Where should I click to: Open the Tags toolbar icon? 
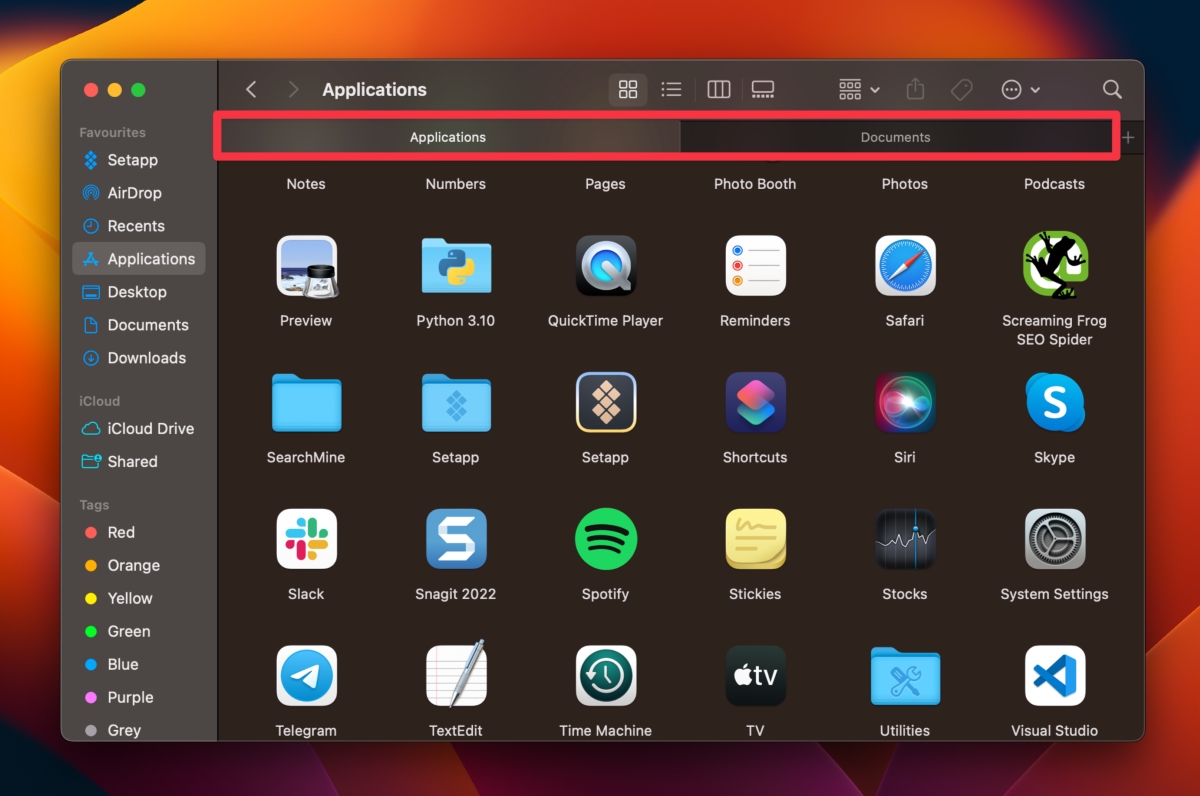tap(961, 89)
